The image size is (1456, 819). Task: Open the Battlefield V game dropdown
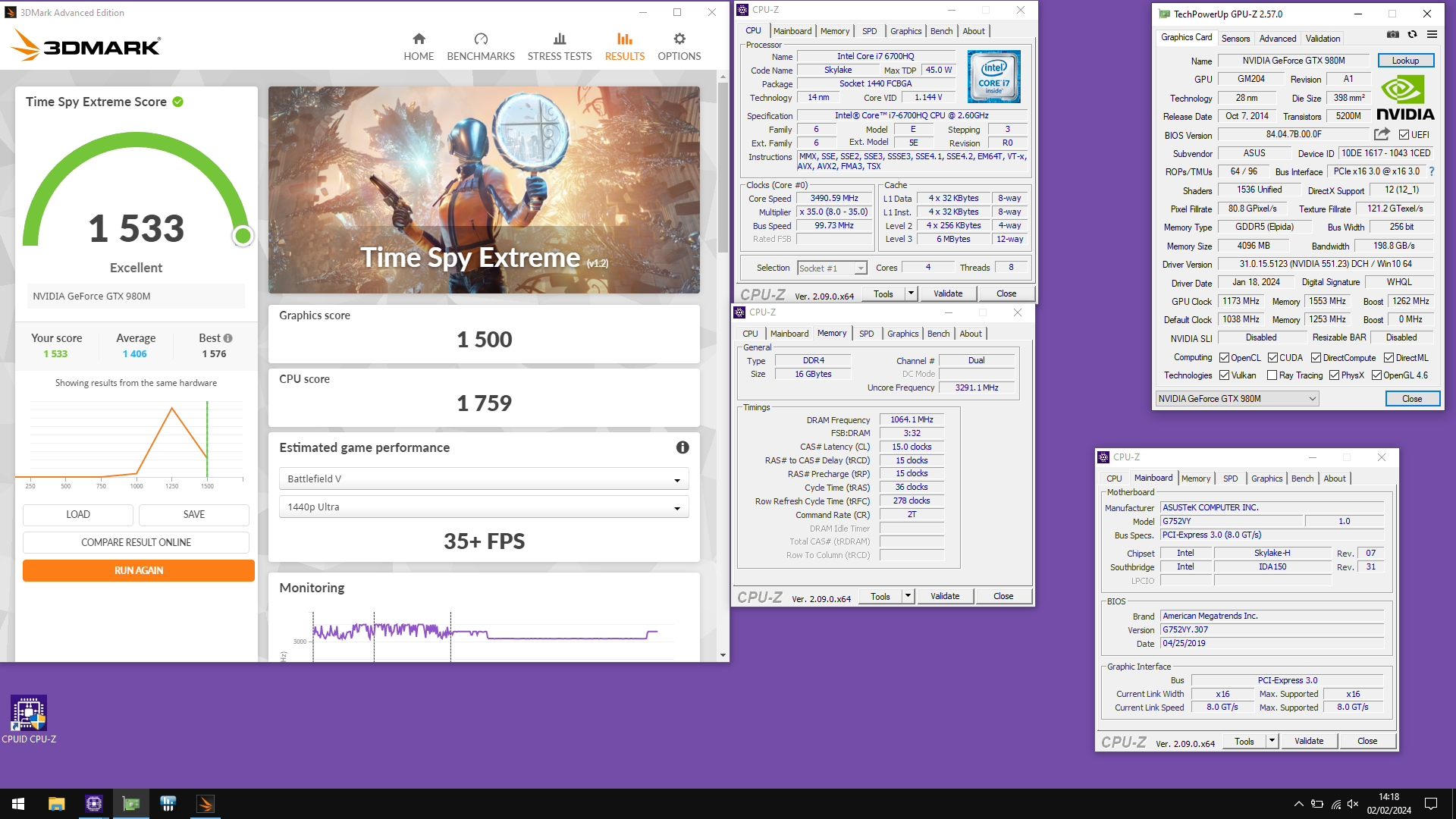click(484, 479)
